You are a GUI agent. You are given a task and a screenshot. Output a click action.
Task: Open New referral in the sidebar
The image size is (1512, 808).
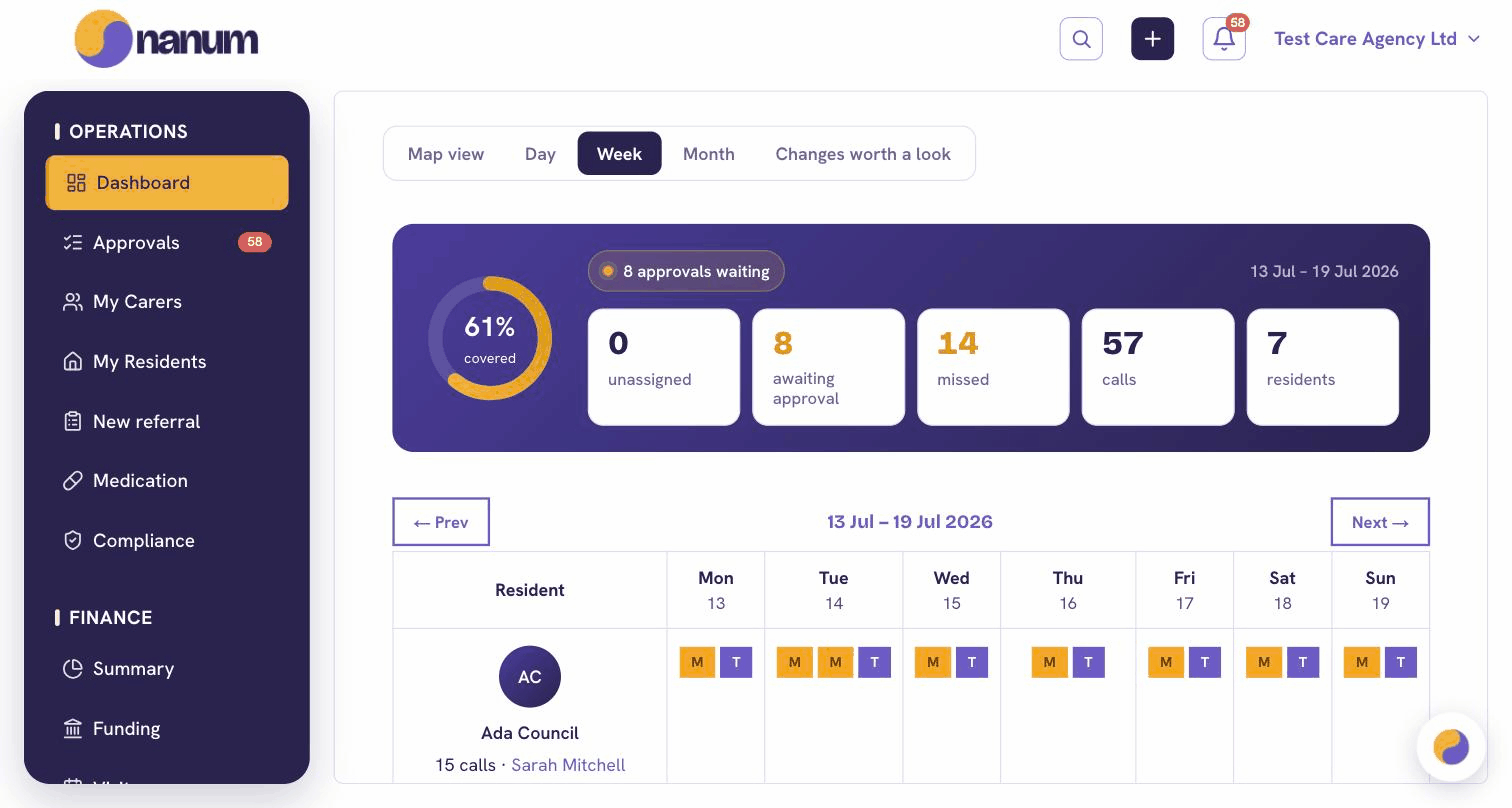click(x=167, y=422)
